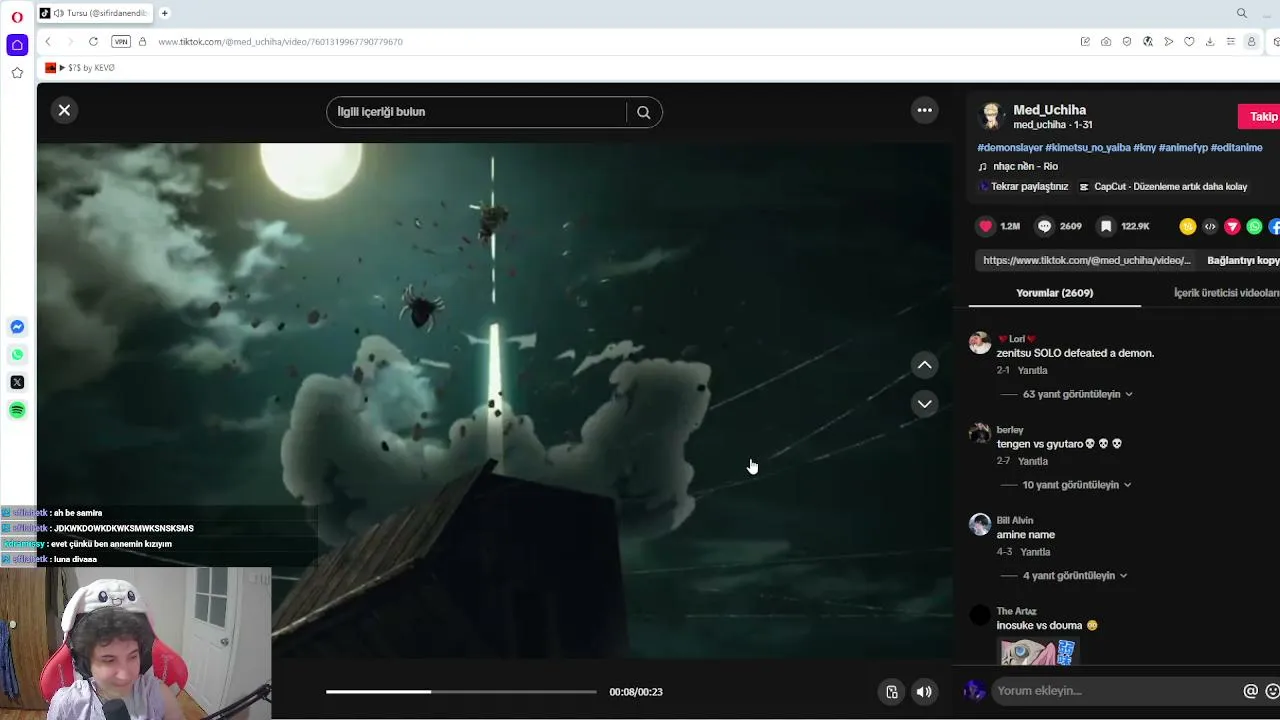Image resolution: width=1280 pixels, height=720 pixels.
Task: Open the three-dot more options menu
Action: (x=925, y=110)
